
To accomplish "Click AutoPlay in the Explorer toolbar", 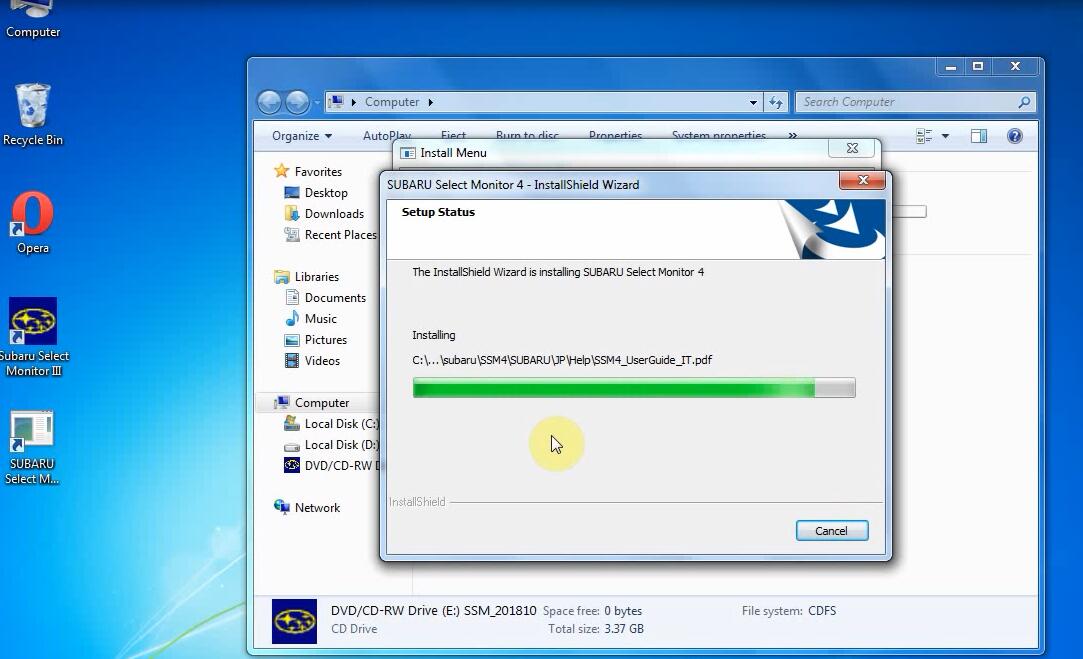I will 387,135.
